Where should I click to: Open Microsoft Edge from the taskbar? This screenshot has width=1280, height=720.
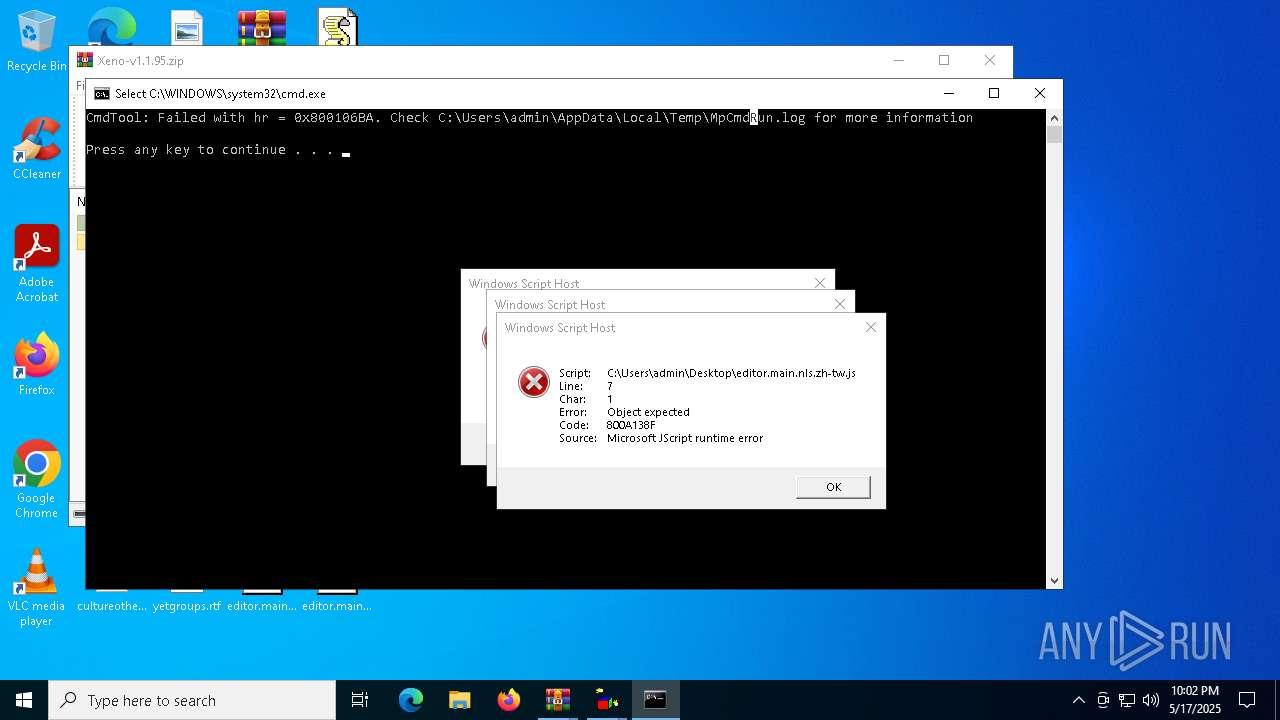point(411,700)
